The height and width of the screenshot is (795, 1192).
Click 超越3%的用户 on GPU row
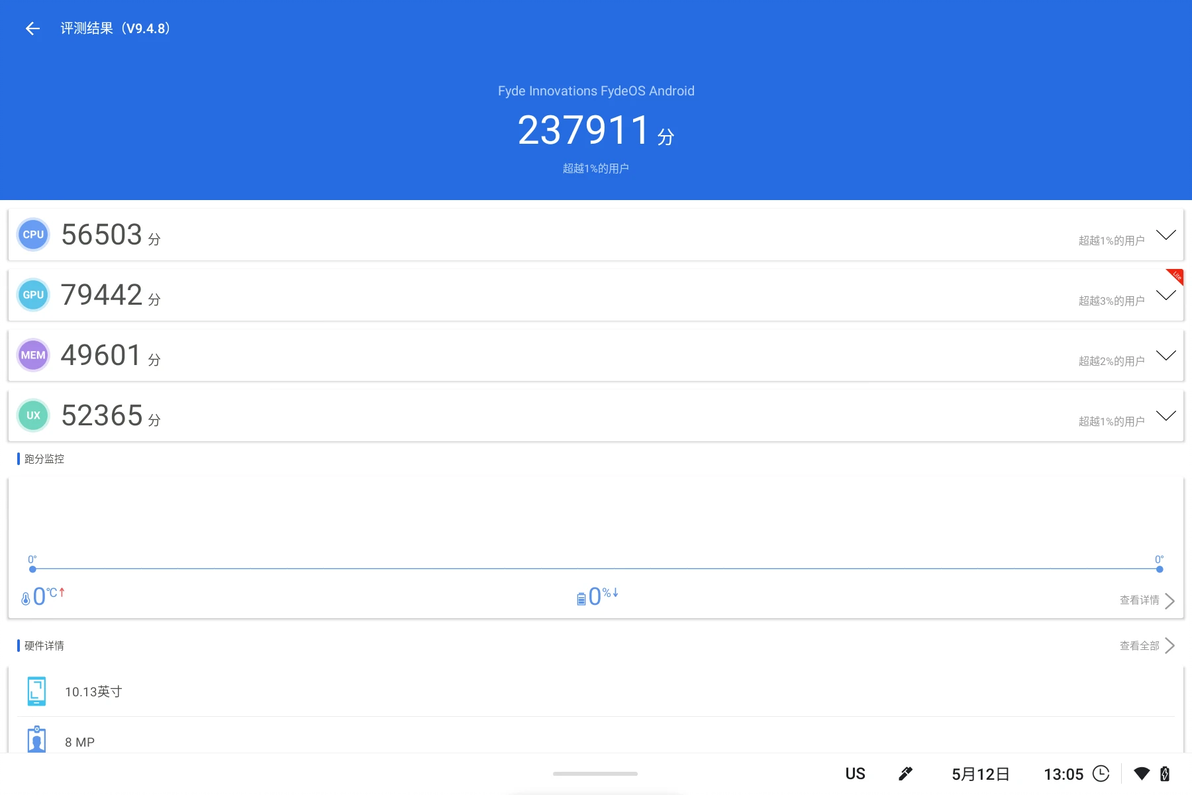1111,301
